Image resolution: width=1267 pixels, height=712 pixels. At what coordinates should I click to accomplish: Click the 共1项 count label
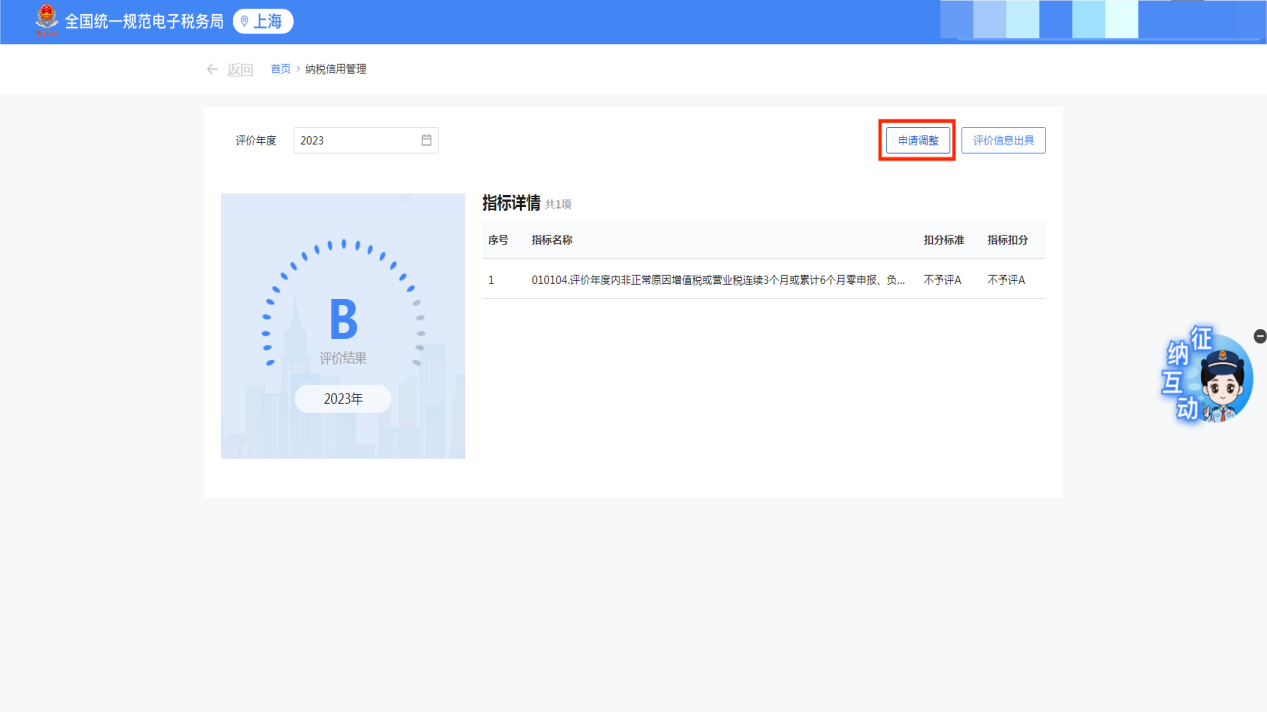558,205
